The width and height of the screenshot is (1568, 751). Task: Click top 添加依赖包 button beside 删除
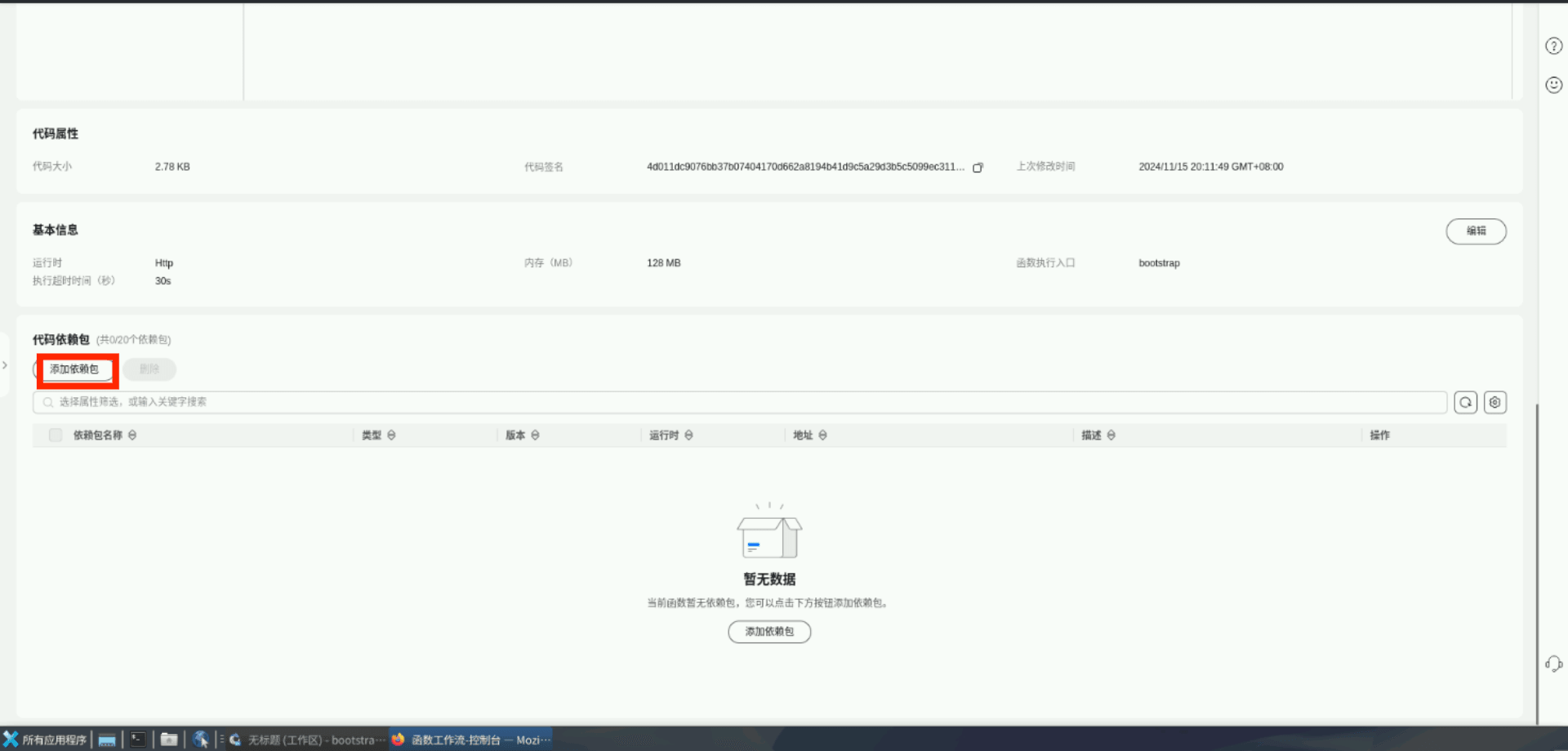tap(74, 369)
